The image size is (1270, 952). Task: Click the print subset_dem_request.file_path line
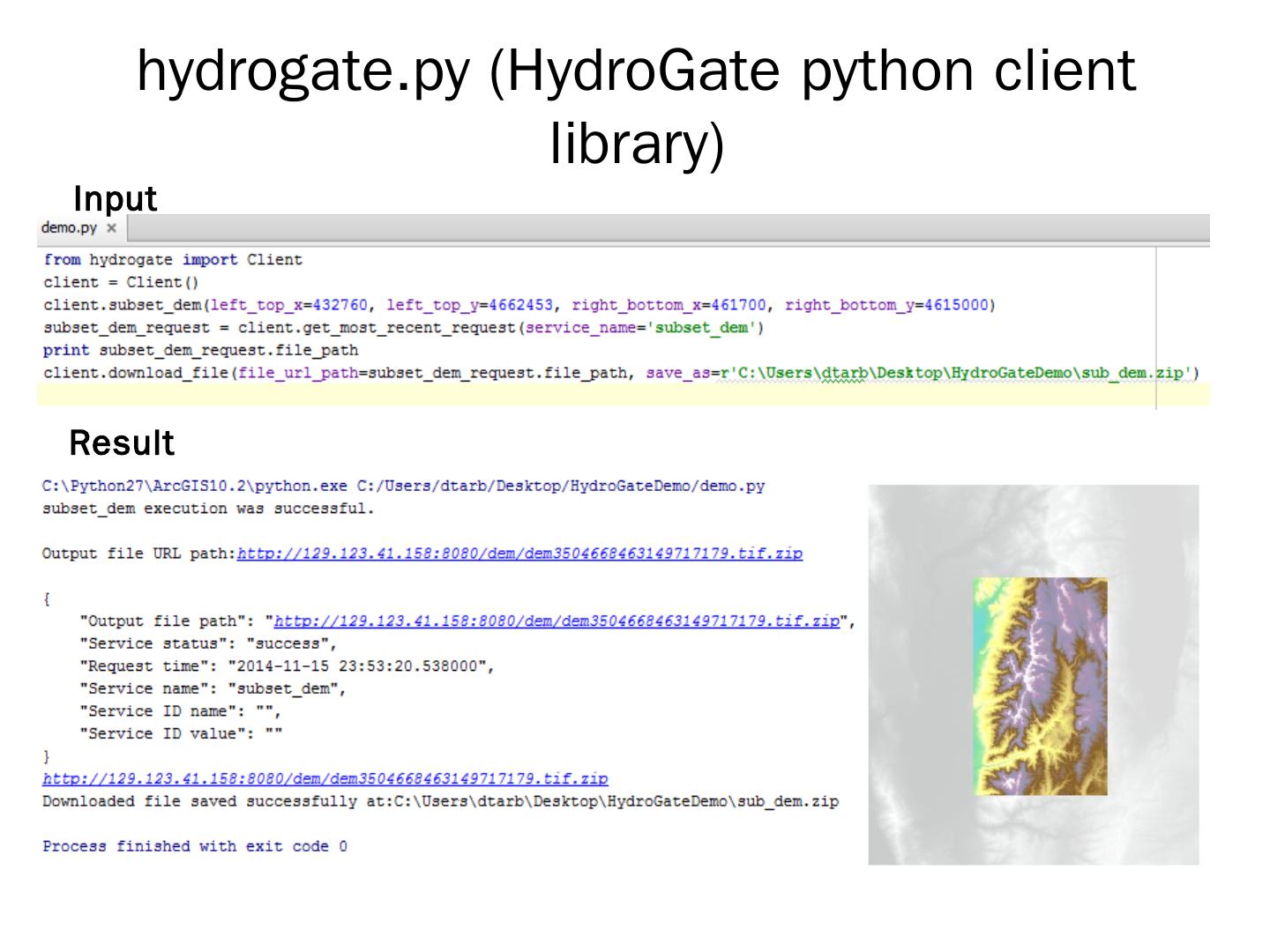click(x=200, y=350)
